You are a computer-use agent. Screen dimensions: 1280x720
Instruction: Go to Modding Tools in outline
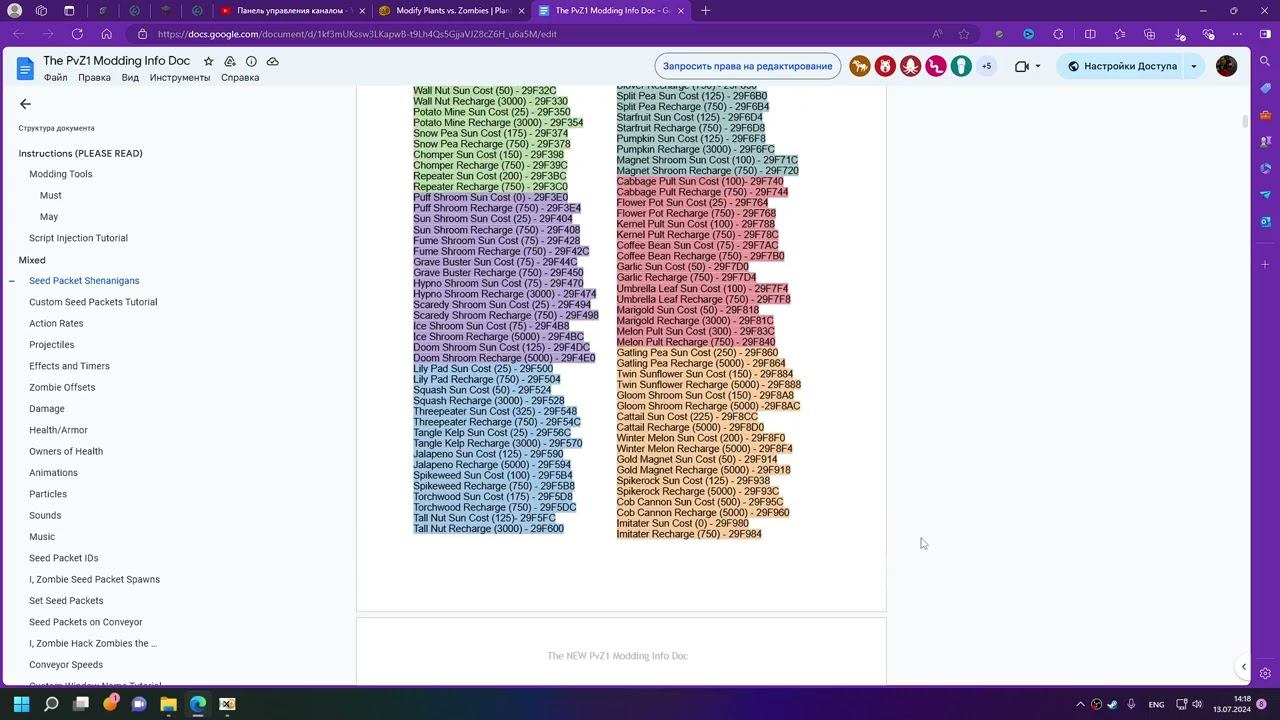tap(60, 174)
